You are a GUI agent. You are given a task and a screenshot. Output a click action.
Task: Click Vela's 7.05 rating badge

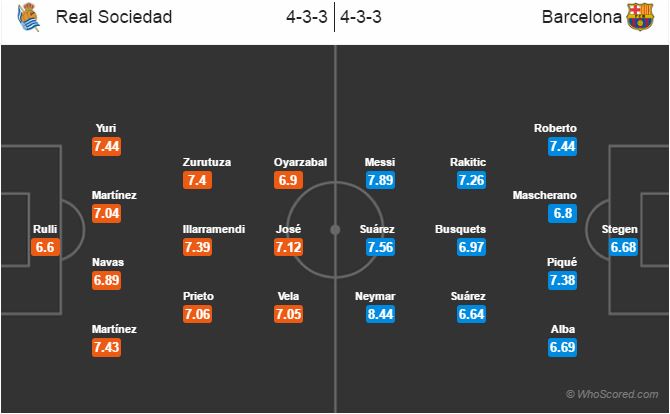tap(288, 314)
